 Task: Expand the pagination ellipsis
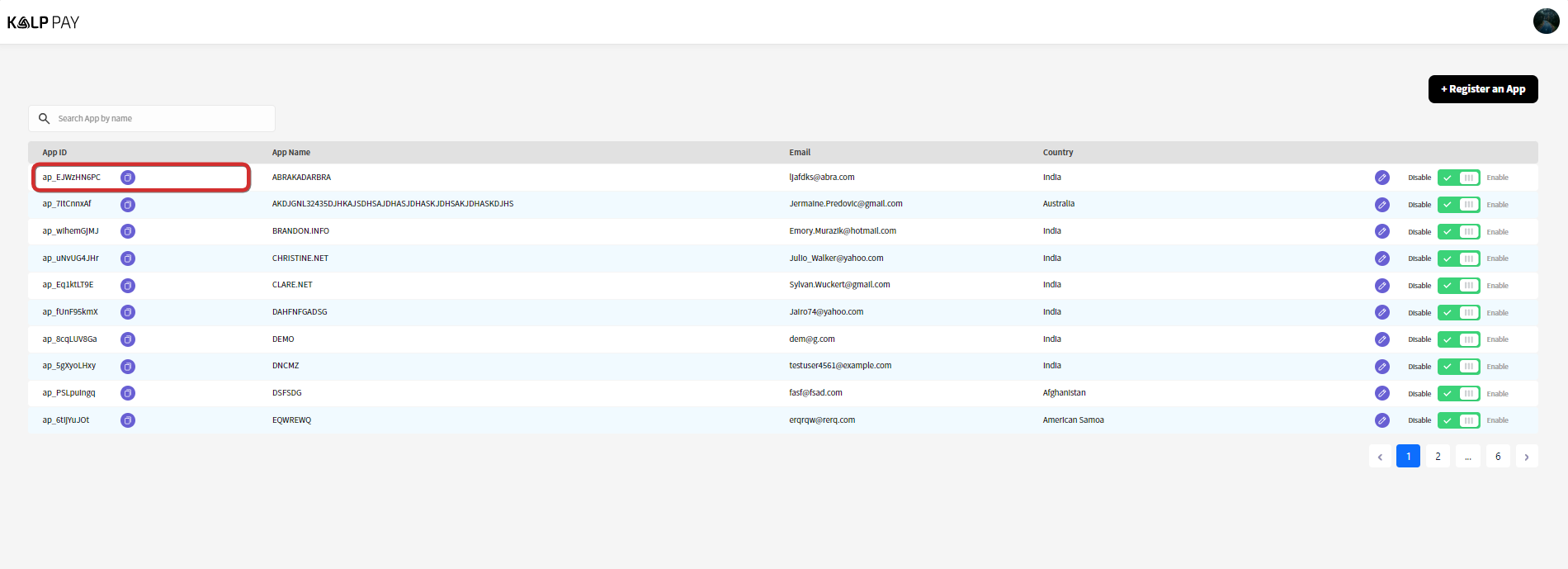click(x=1467, y=457)
